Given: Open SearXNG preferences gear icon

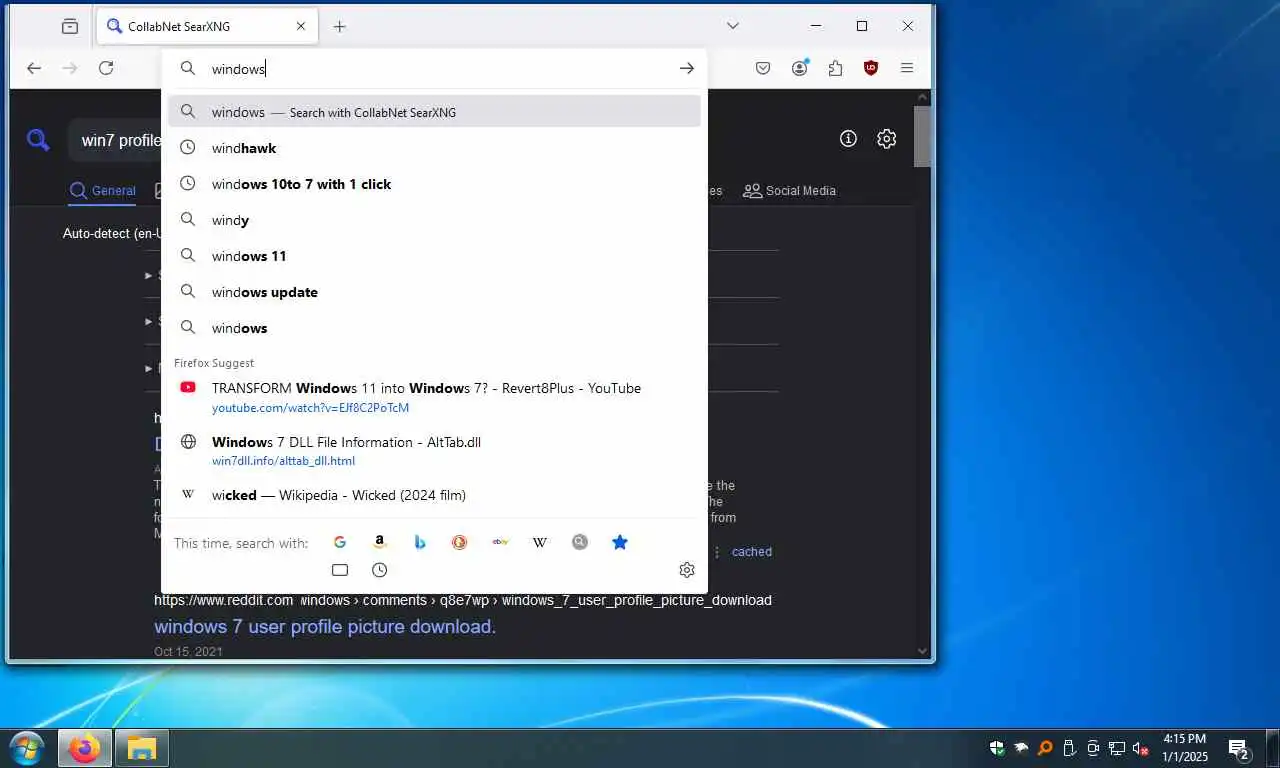Looking at the screenshot, I should 887,139.
